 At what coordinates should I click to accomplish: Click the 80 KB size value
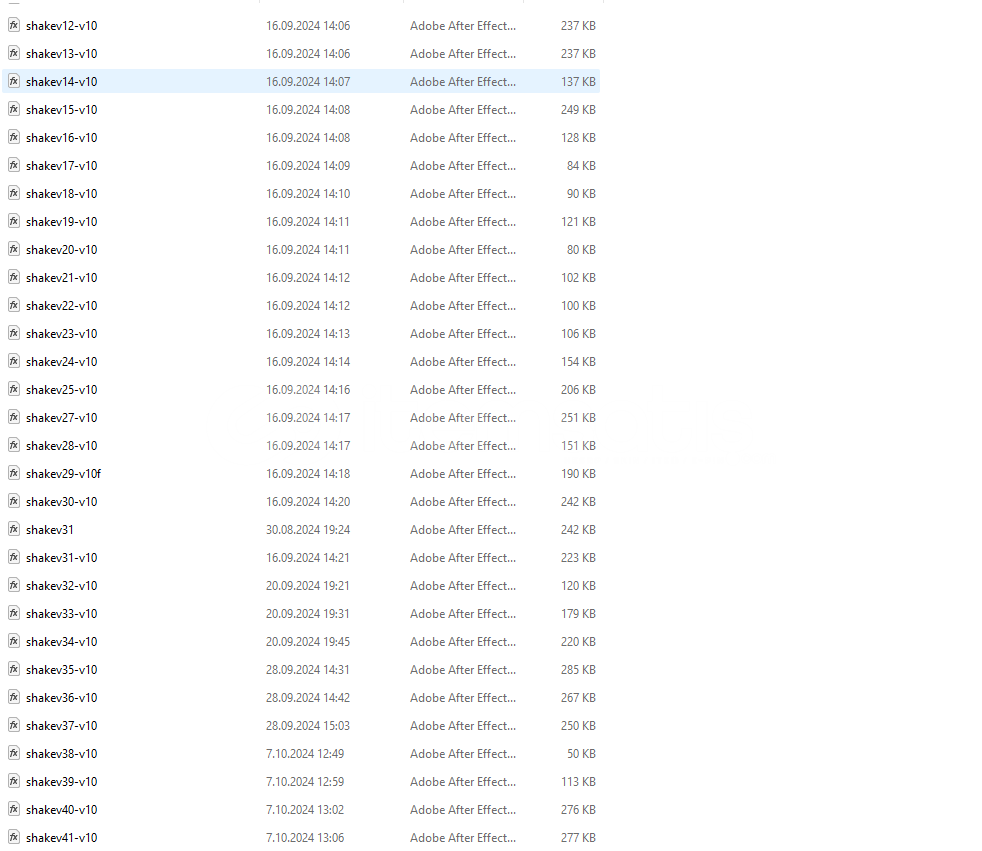click(581, 250)
